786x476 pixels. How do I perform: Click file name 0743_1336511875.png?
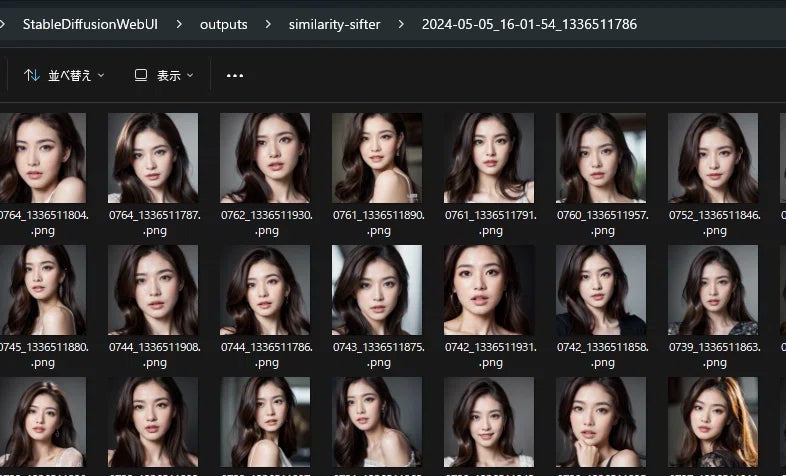click(379, 355)
